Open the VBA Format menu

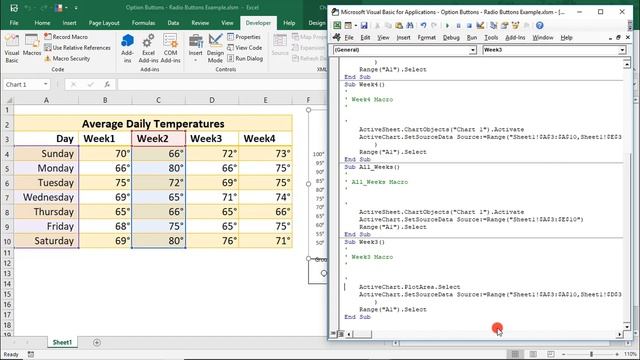427,38
